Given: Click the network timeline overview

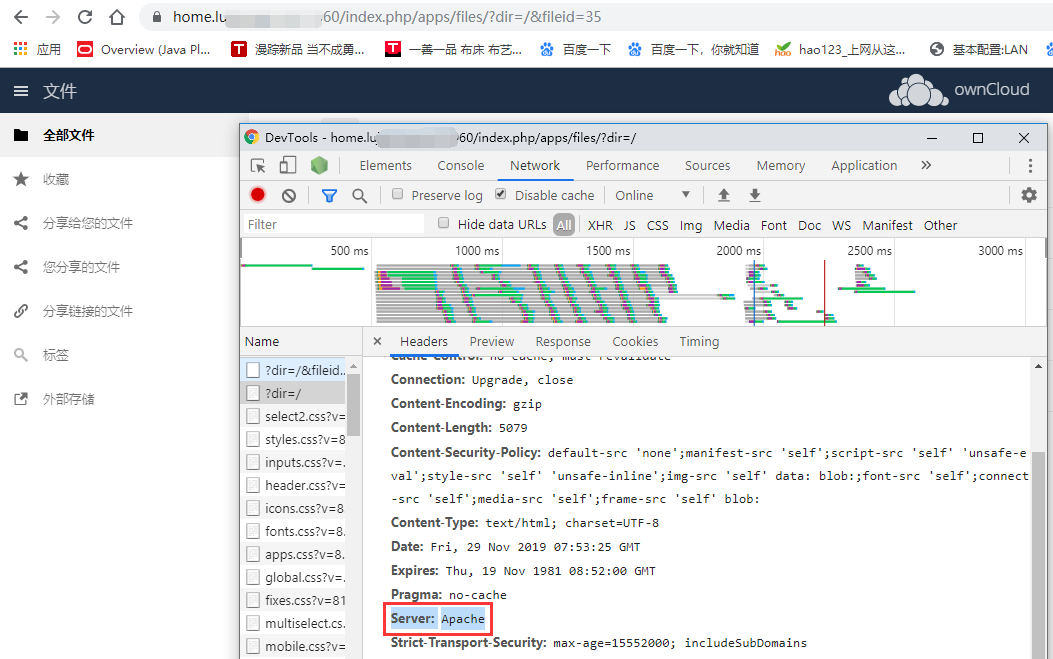Looking at the screenshot, I should coord(642,283).
